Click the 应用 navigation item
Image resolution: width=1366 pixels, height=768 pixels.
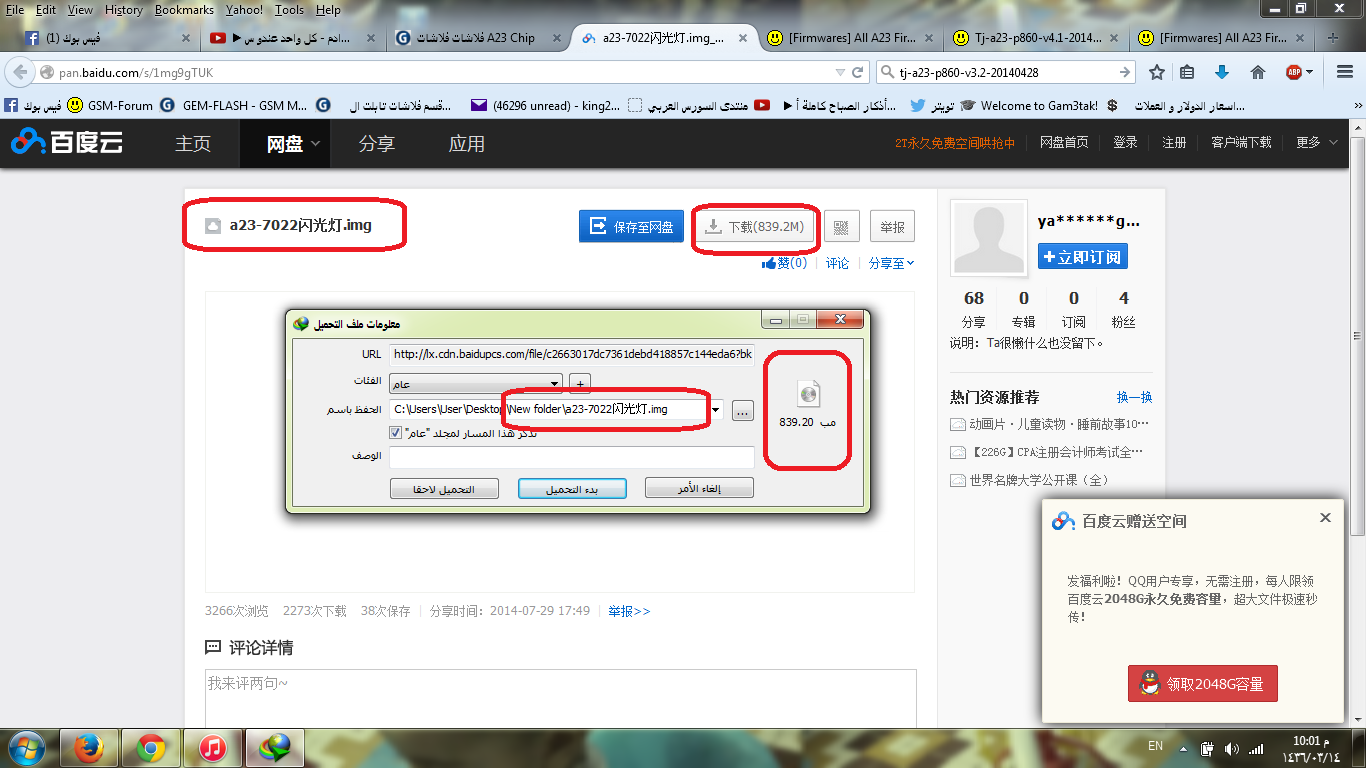click(466, 144)
